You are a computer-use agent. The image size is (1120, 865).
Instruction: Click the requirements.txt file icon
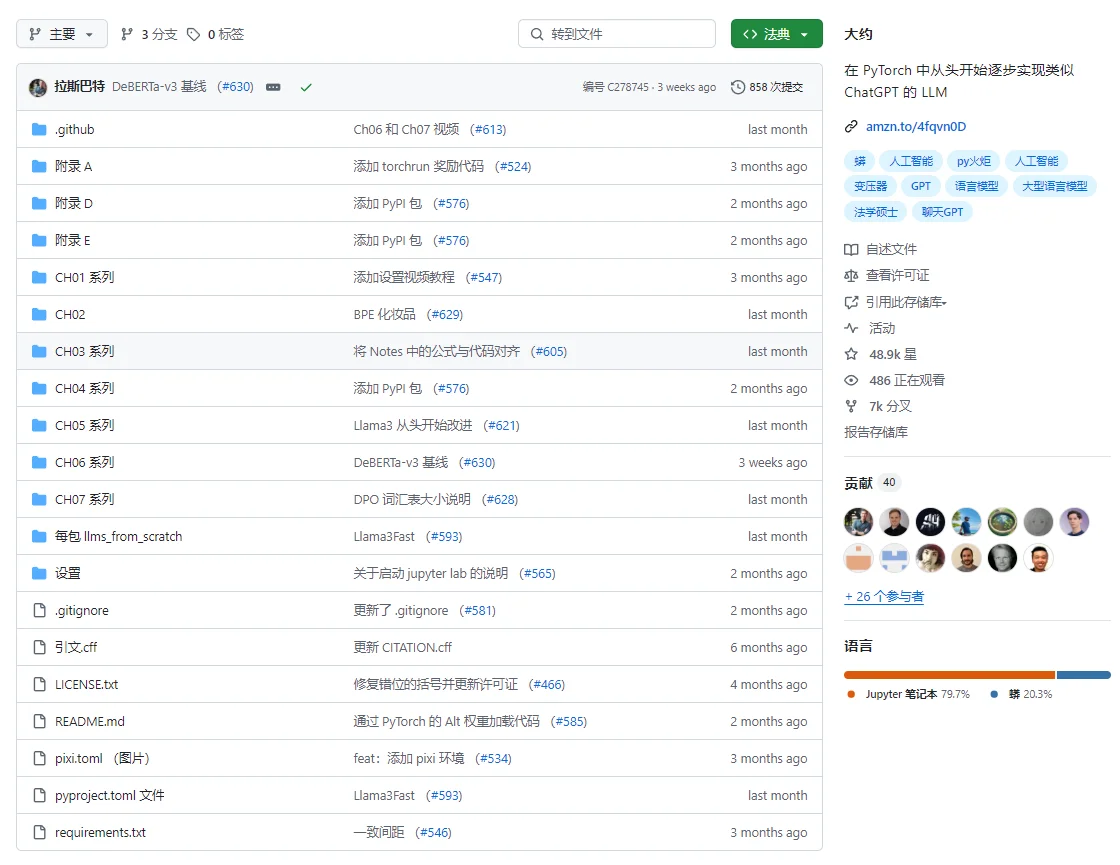pos(39,833)
